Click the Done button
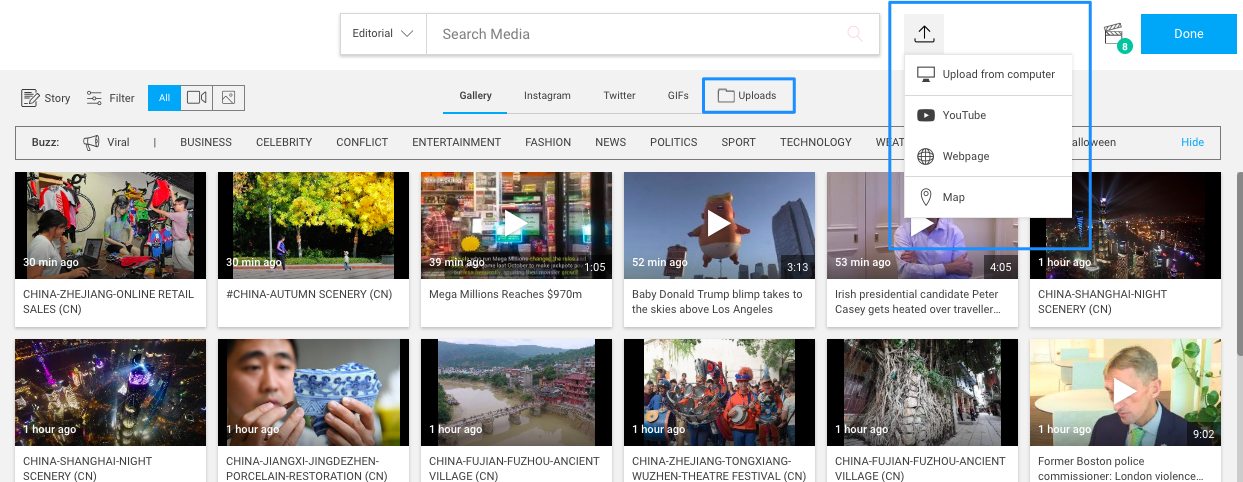Image resolution: width=1243 pixels, height=482 pixels. coord(1188,34)
